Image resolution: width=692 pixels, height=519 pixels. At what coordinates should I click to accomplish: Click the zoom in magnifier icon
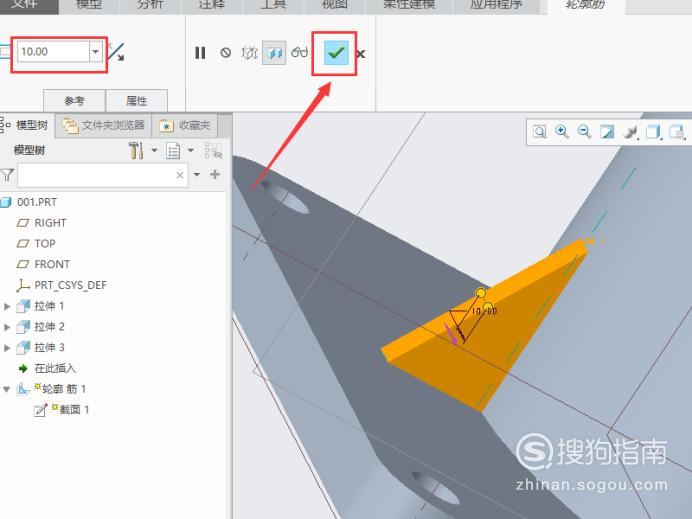(562, 132)
